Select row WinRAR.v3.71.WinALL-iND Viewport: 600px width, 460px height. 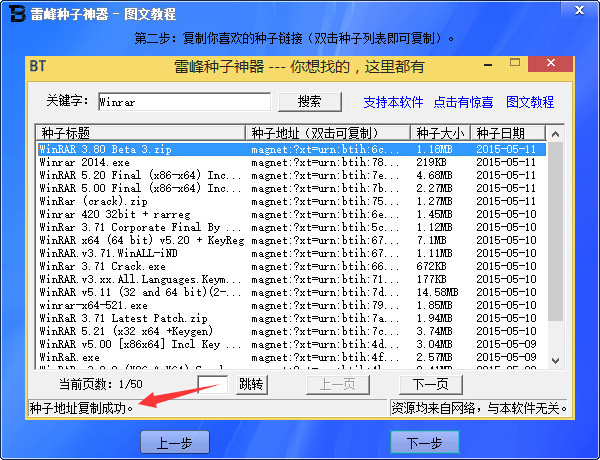click(x=292, y=253)
